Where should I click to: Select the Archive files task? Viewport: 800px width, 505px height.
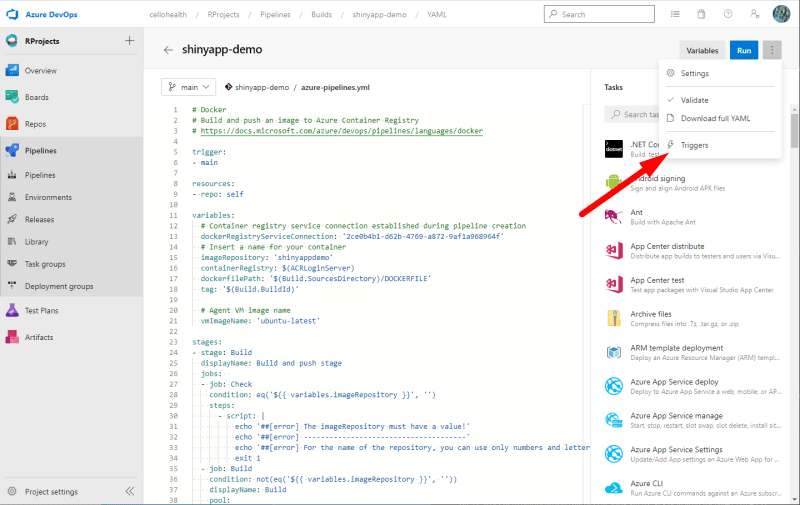693,319
